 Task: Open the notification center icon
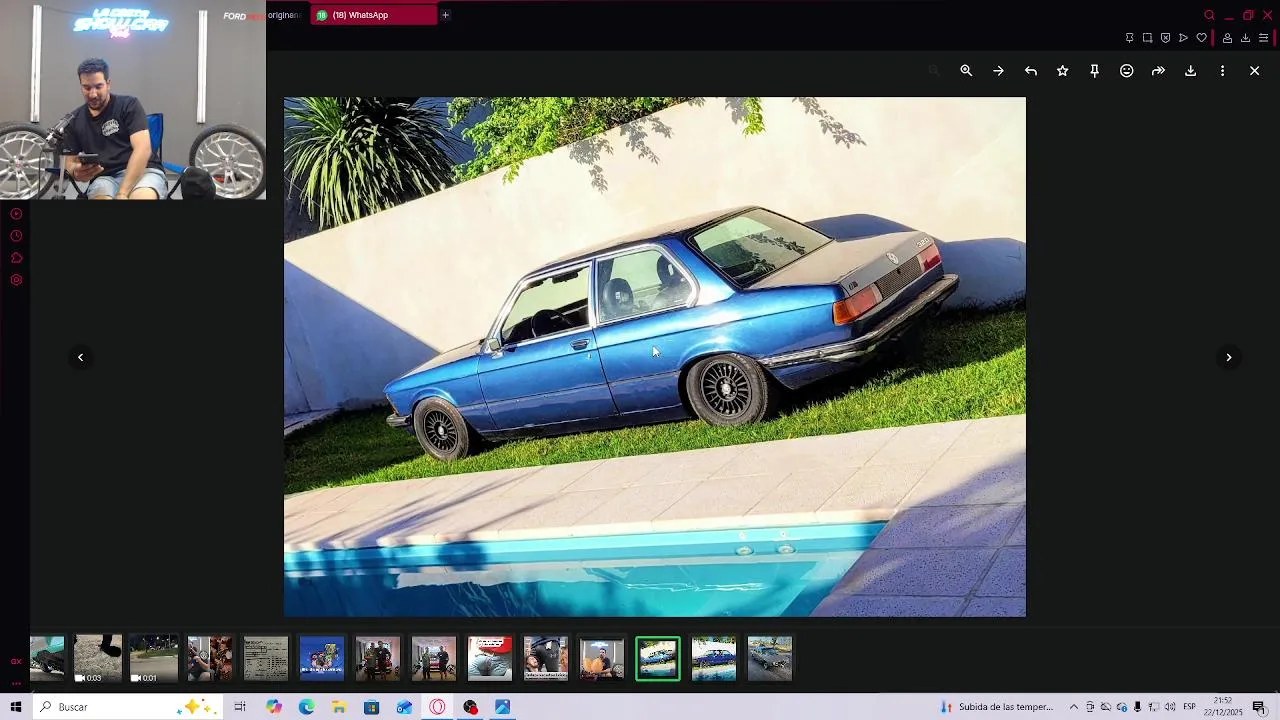[x=1259, y=707]
